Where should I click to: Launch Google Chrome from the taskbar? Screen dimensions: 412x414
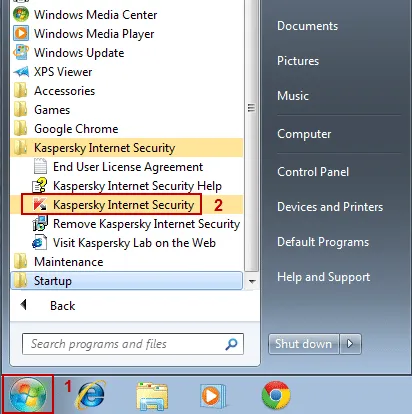pyautogui.click(x=276, y=395)
